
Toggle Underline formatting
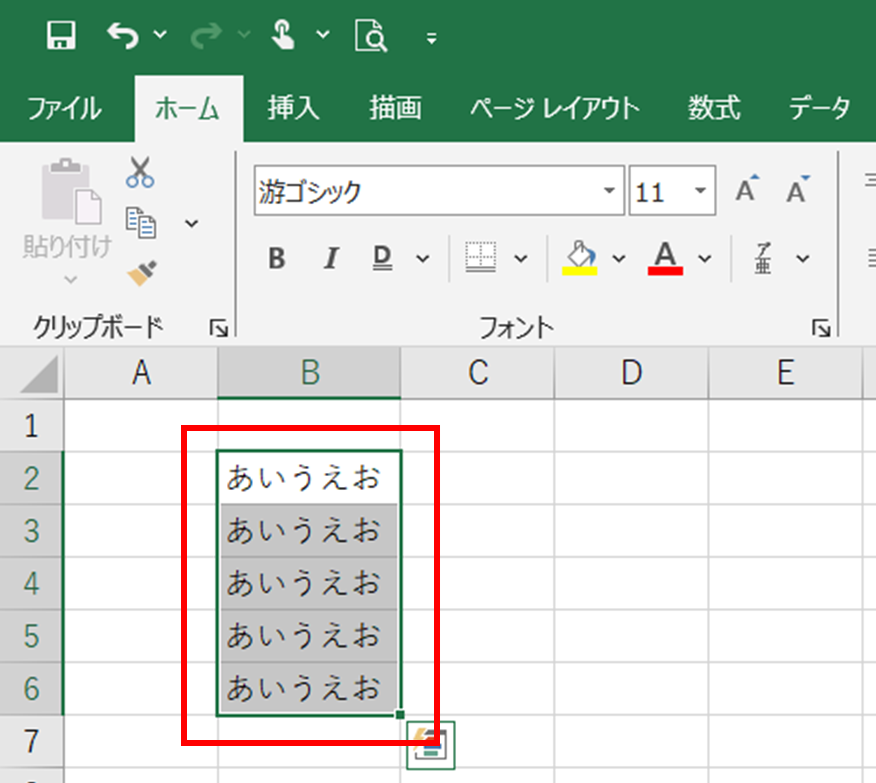382,259
